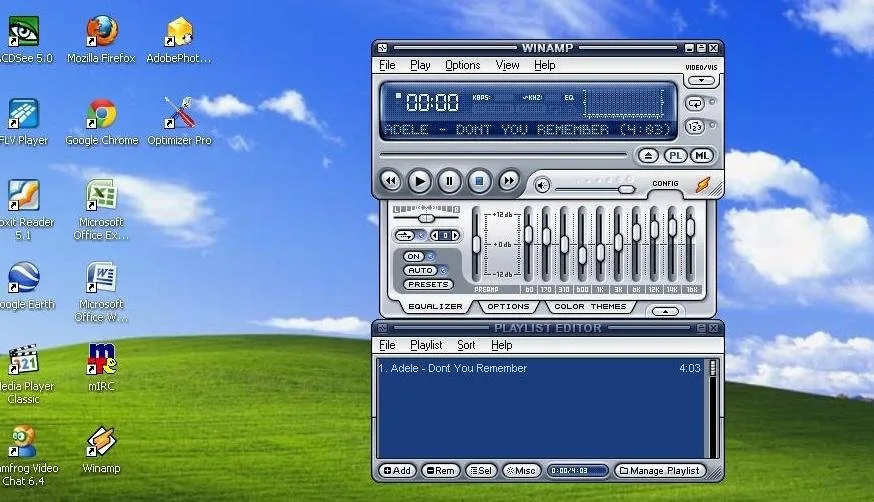874x502 pixels.
Task: Click the 12K equalizer band slider
Action: (654, 229)
